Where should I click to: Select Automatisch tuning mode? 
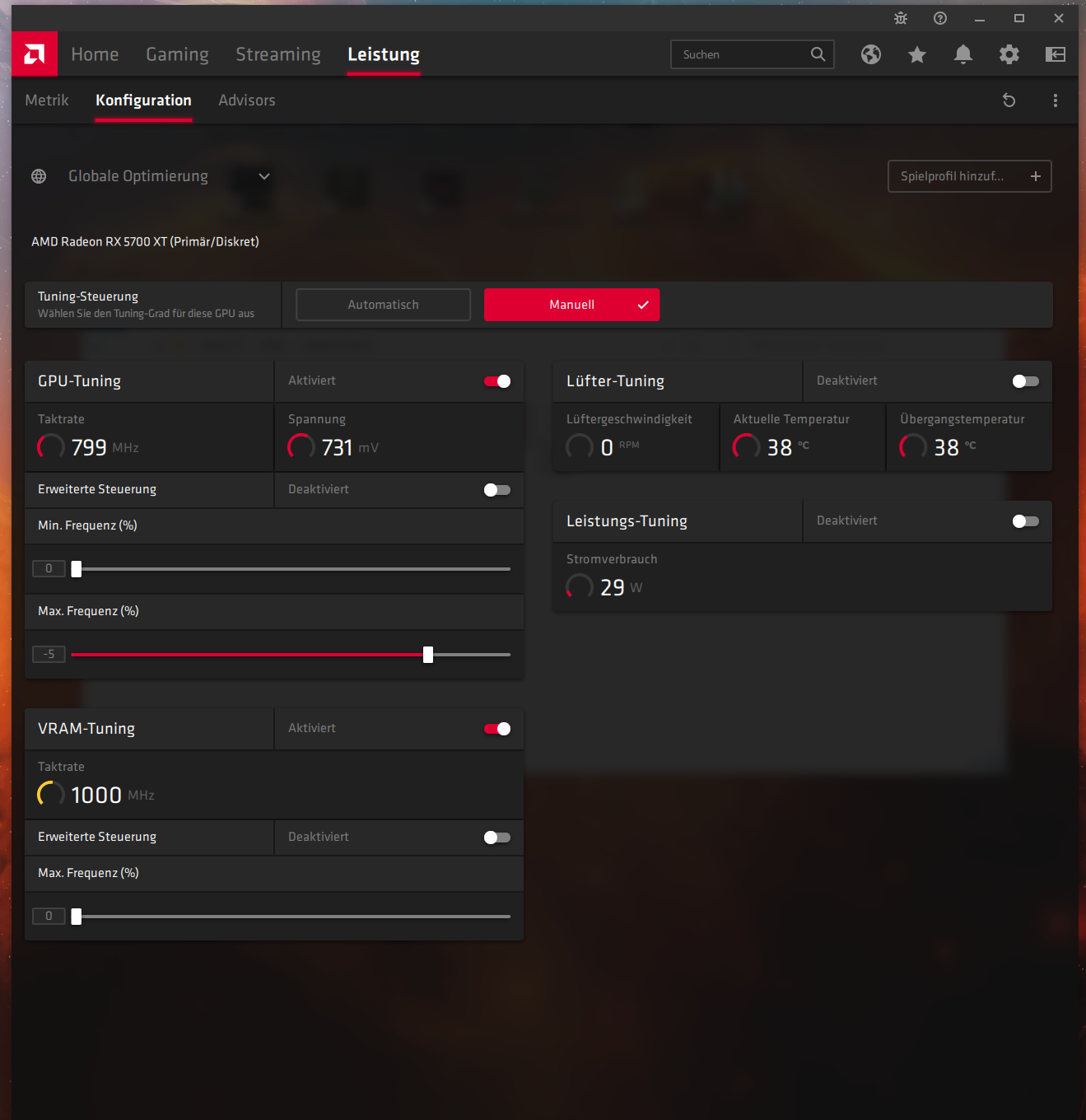(383, 305)
